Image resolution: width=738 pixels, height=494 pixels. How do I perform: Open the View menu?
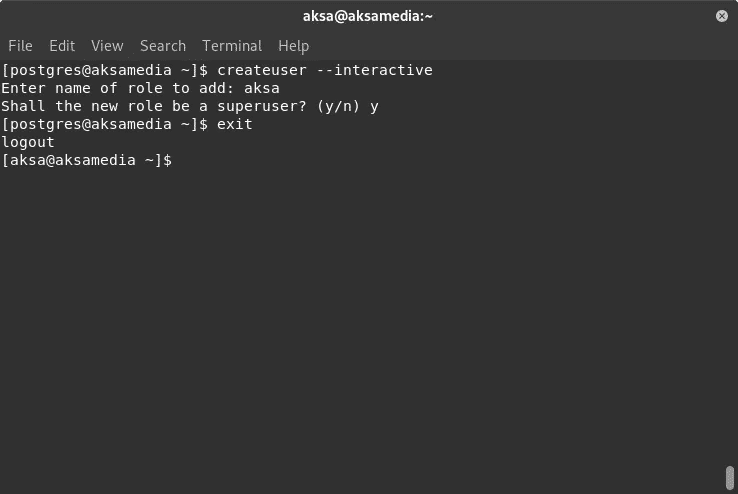tap(107, 46)
